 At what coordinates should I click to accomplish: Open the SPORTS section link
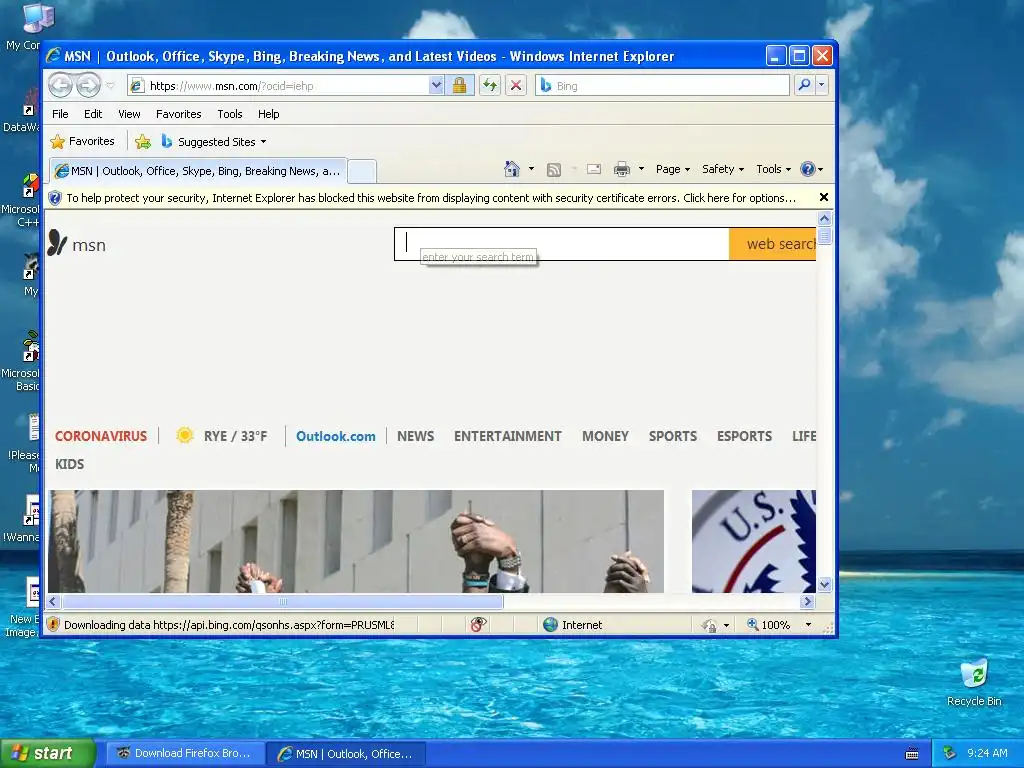pyautogui.click(x=673, y=436)
